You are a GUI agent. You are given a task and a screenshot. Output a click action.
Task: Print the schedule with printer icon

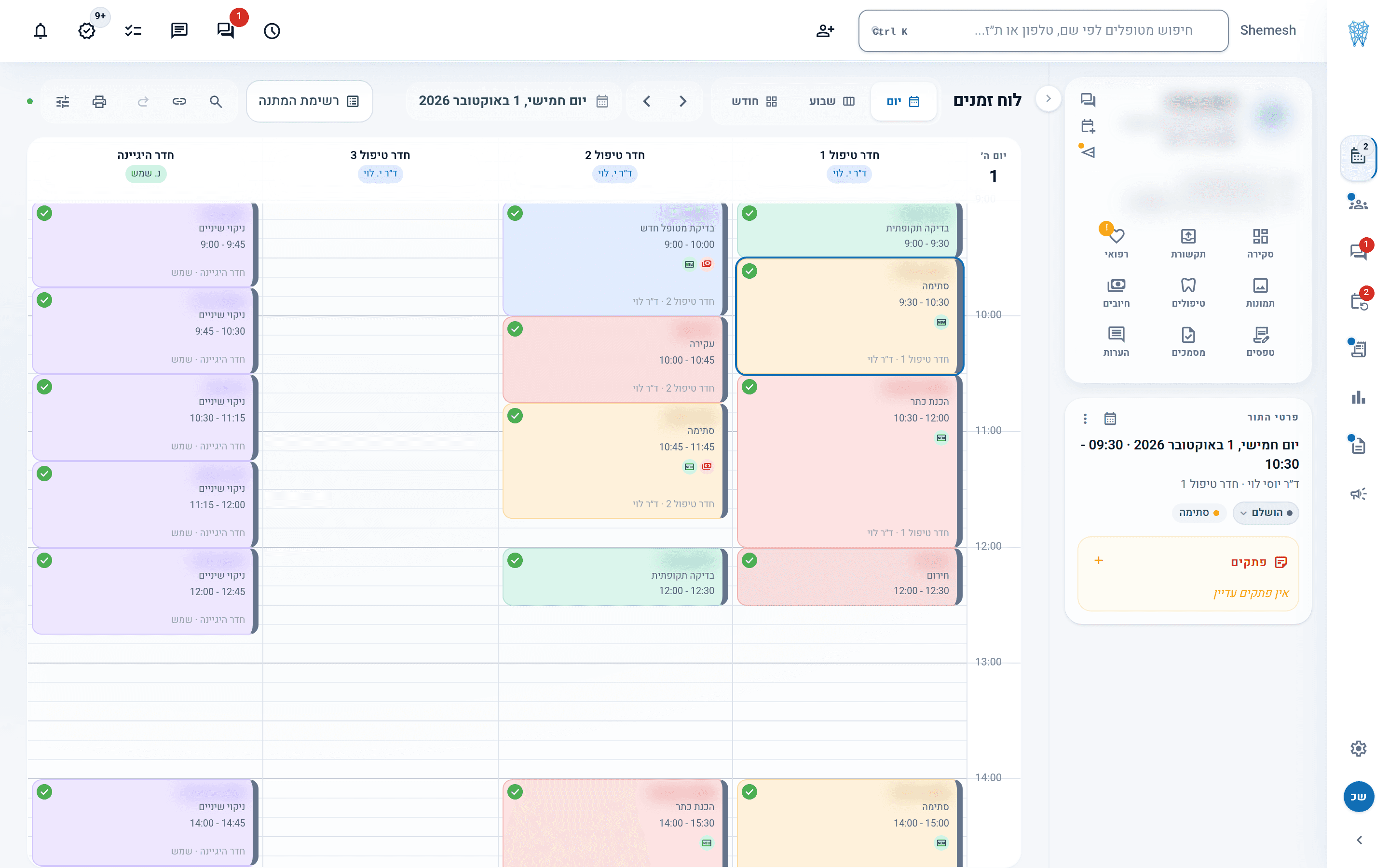click(x=99, y=102)
